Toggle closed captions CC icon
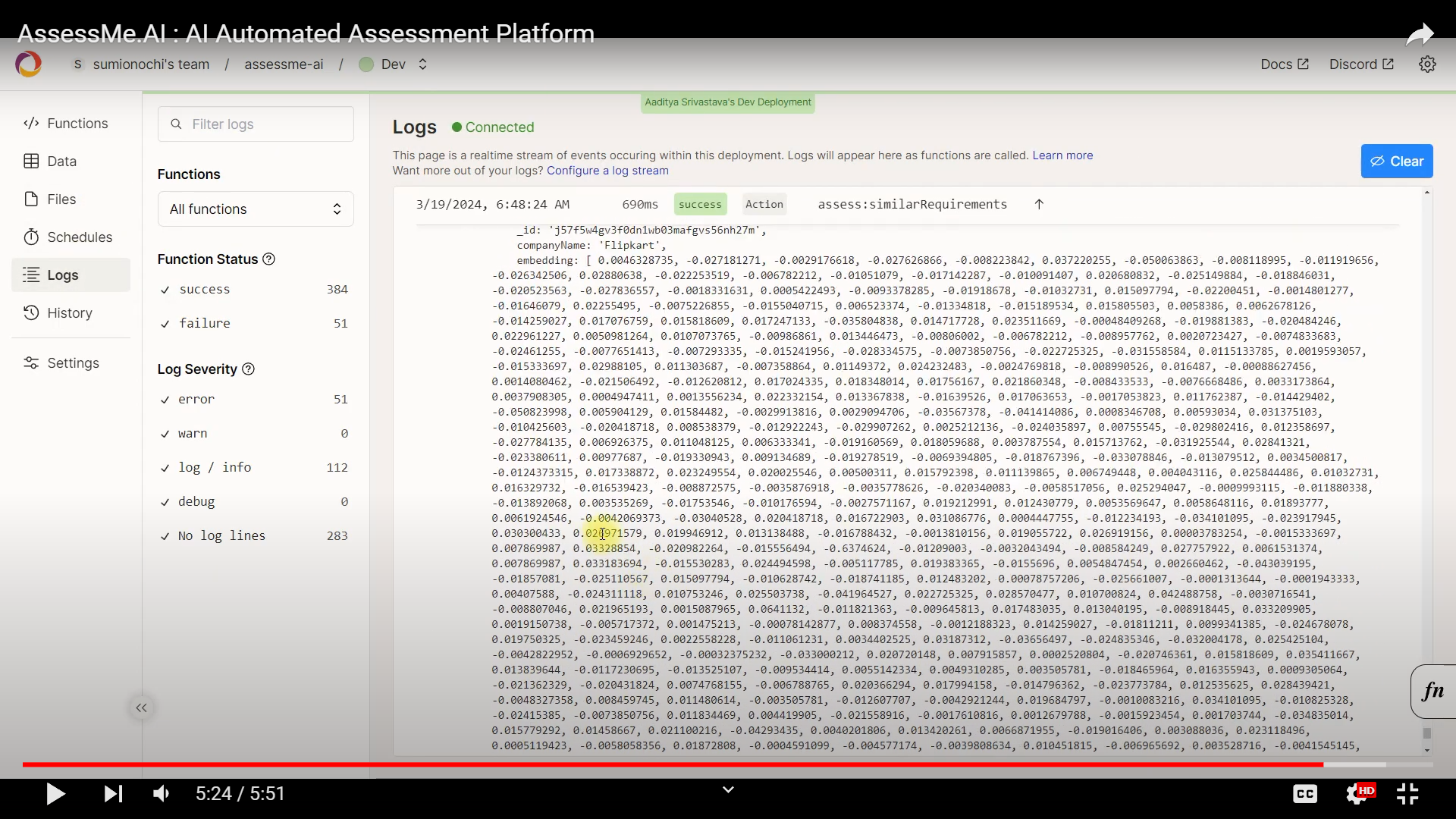Viewport: 1456px width, 819px height. click(x=1304, y=794)
